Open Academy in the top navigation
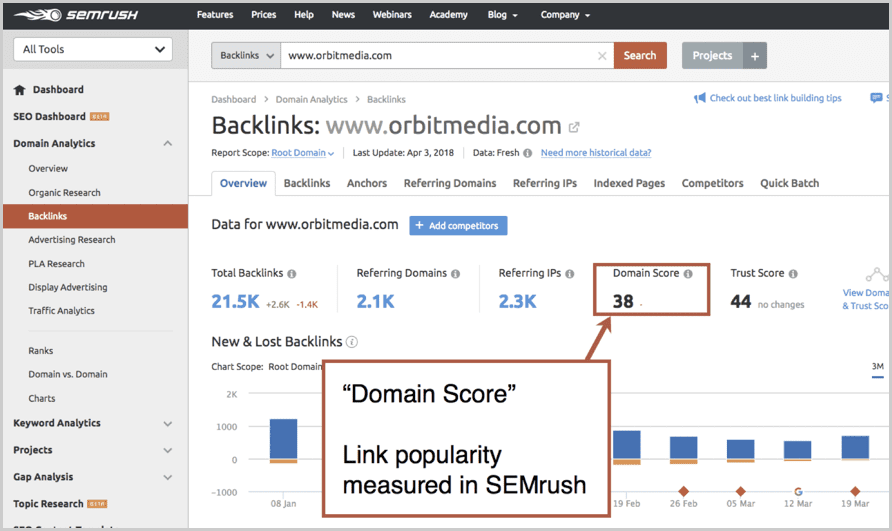This screenshot has height=531, width=892. pos(448,15)
